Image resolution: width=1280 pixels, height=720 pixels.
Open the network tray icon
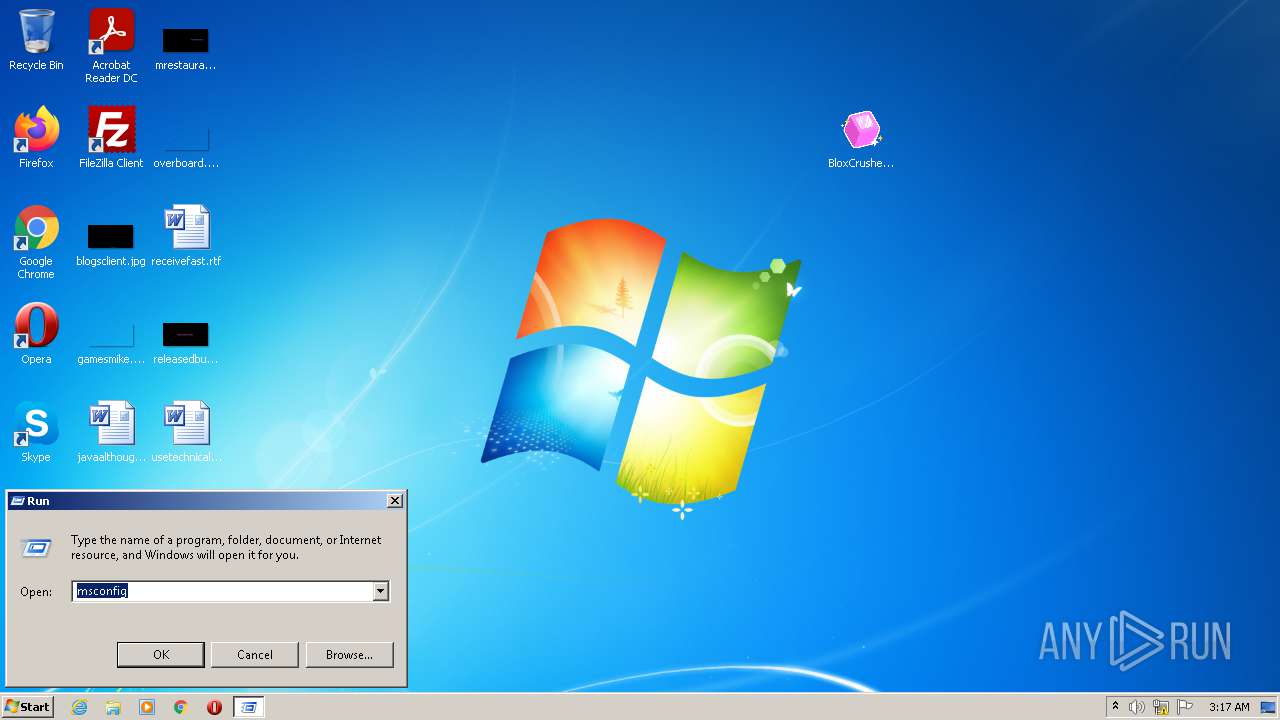(1161, 707)
